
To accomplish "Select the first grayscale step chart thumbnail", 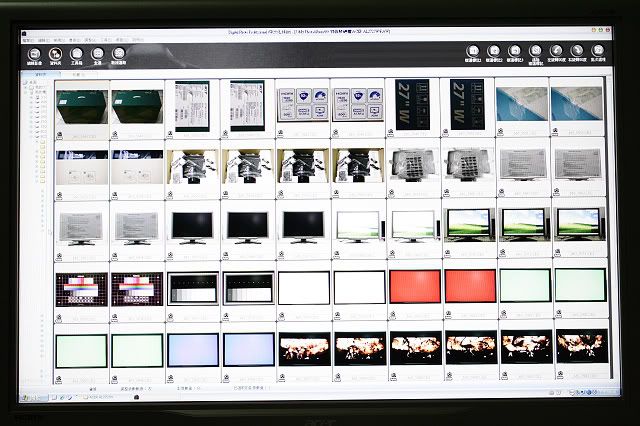I will click(x=193, y=289).
